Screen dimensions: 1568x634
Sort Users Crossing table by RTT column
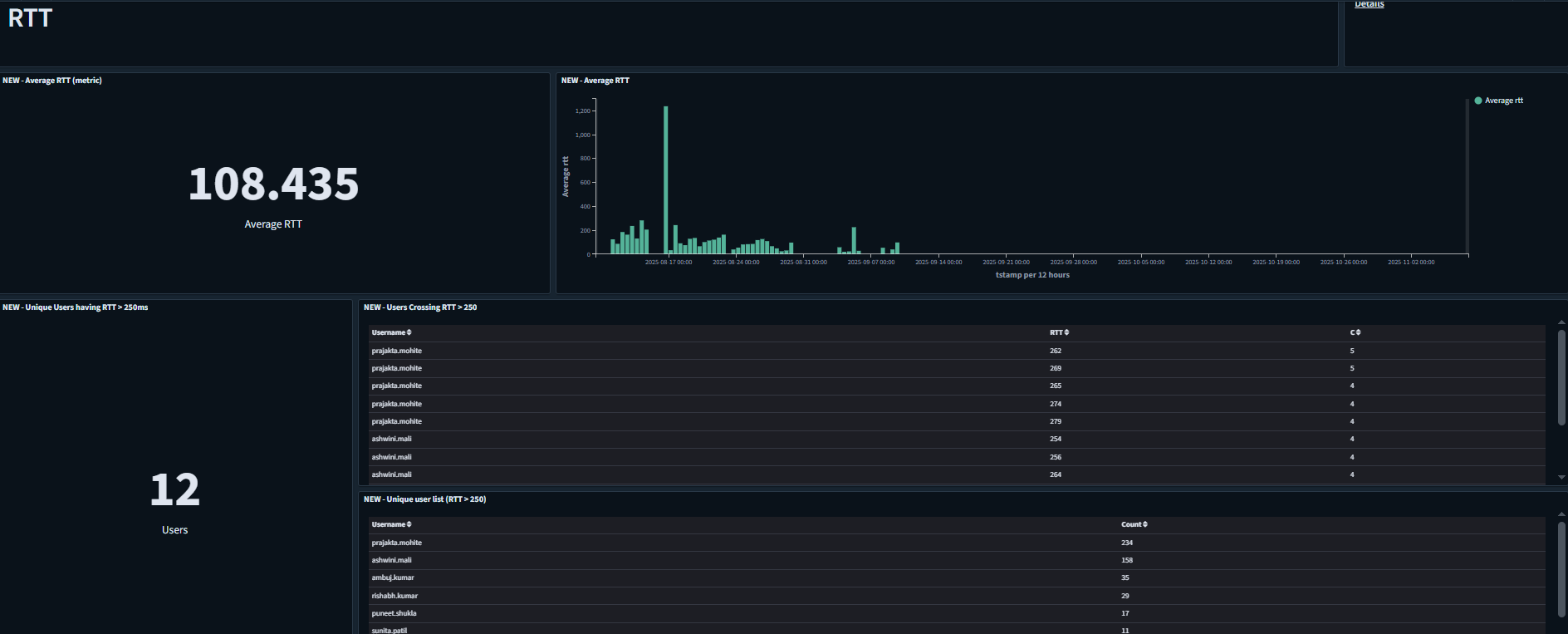[x=1059, y=332]
